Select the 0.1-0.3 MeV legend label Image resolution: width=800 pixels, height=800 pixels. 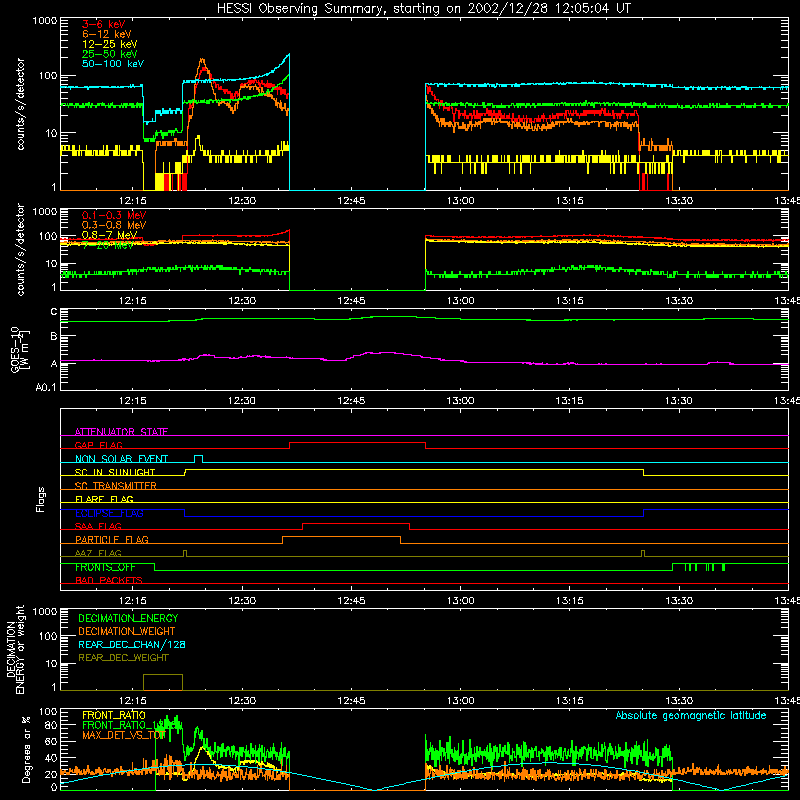[114, 215]
